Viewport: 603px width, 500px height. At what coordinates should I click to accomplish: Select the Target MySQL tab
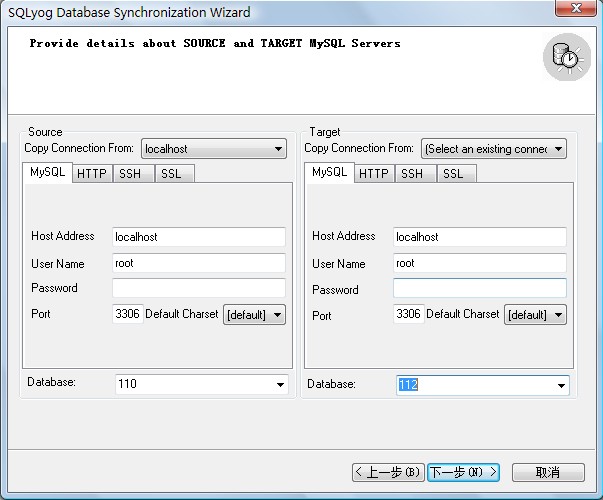[329, 172]
